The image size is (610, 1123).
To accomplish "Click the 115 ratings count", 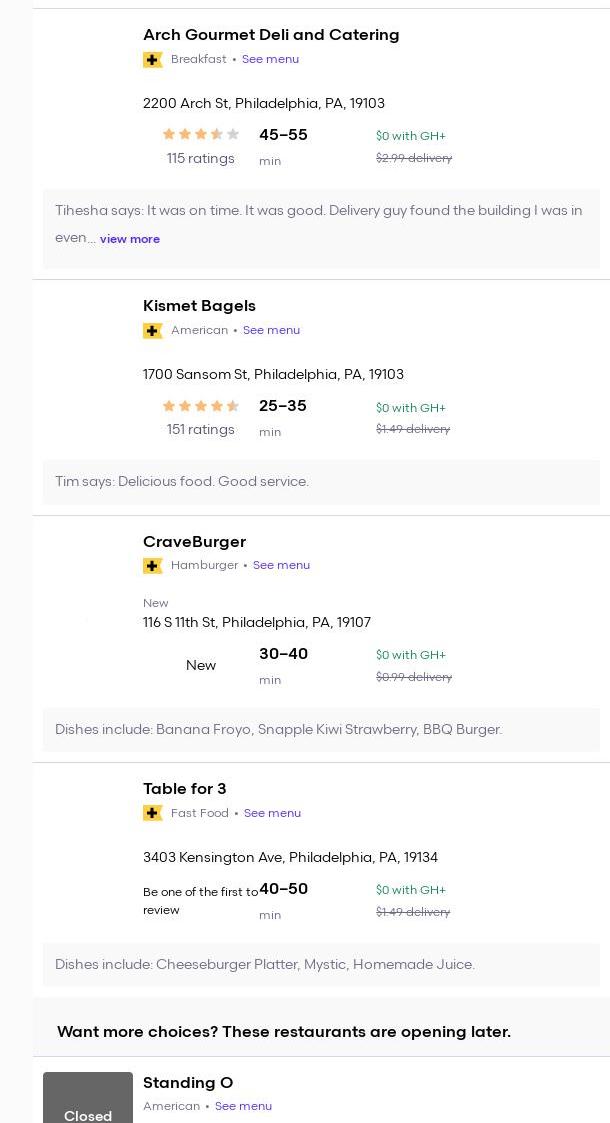I will coord(200,158).
